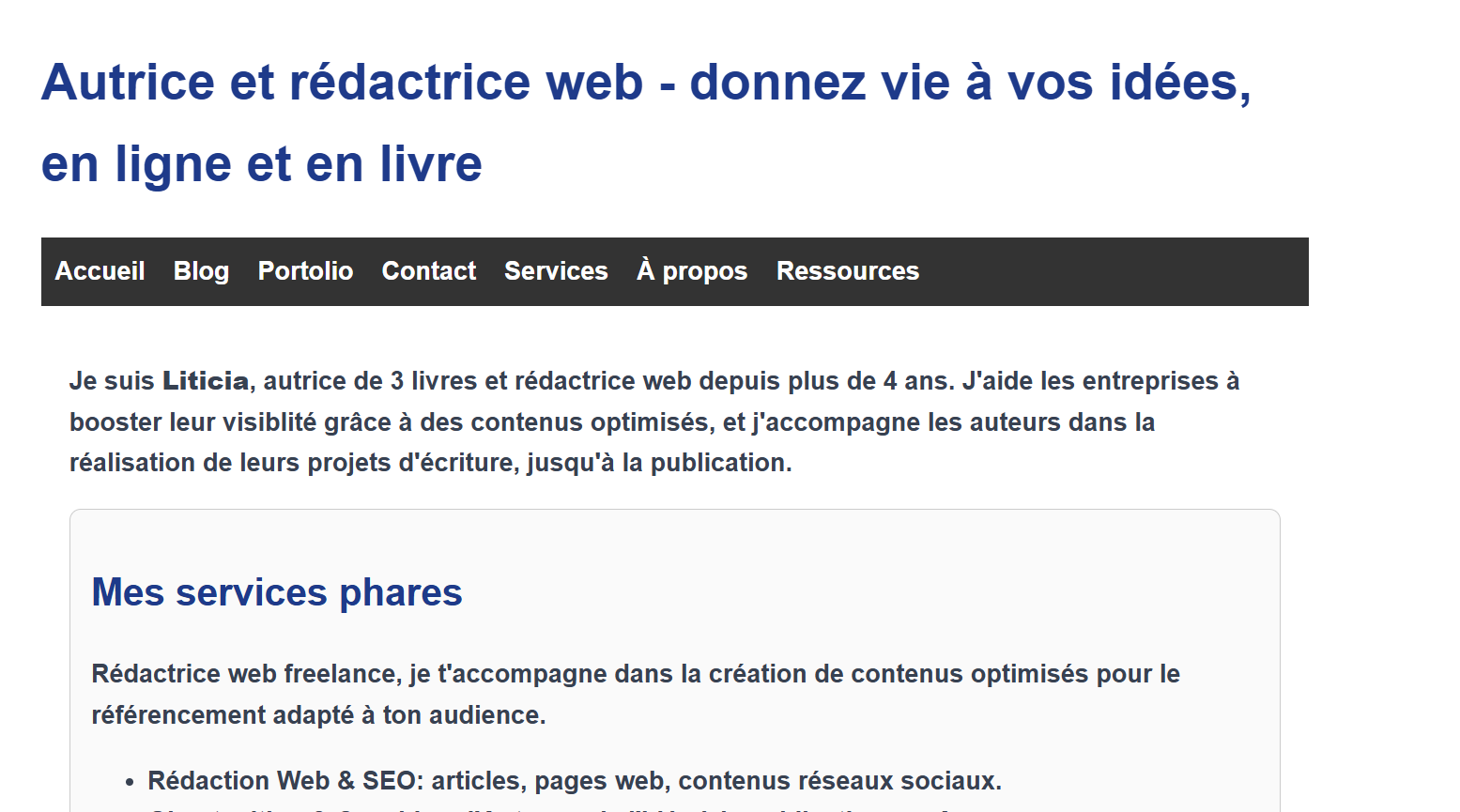
Task: Select the Rédaction Web & SEO list item
Action: (x=576, y=780)
